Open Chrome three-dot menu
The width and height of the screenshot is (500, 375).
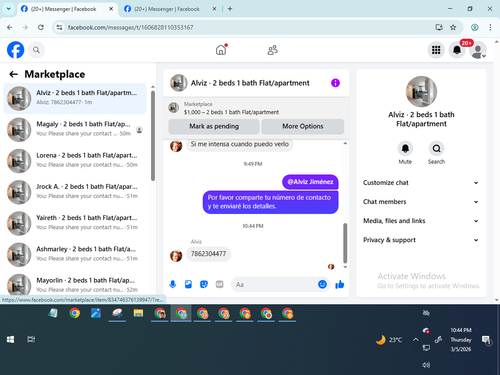490,27
